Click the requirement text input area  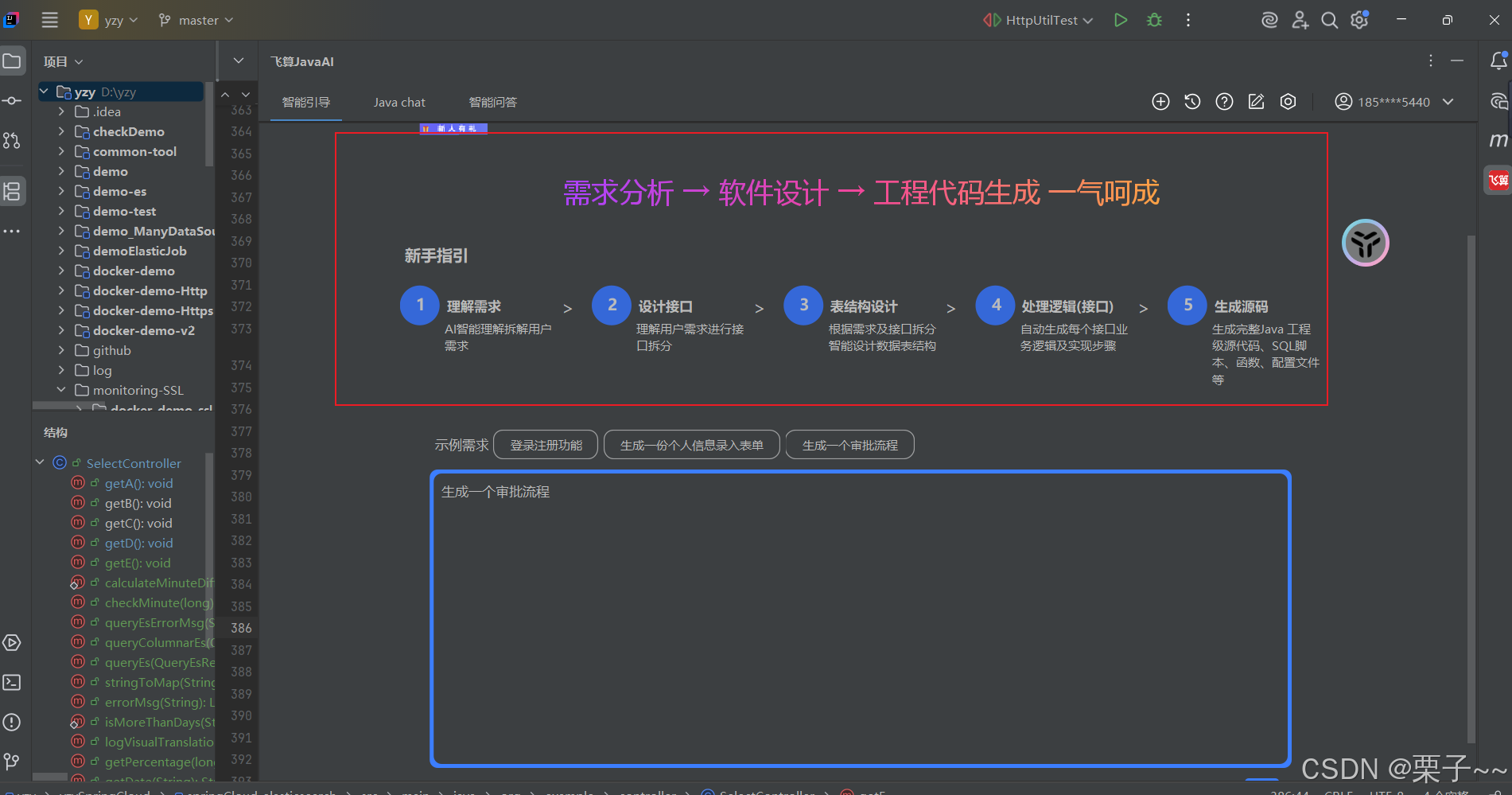coord(861,619)
